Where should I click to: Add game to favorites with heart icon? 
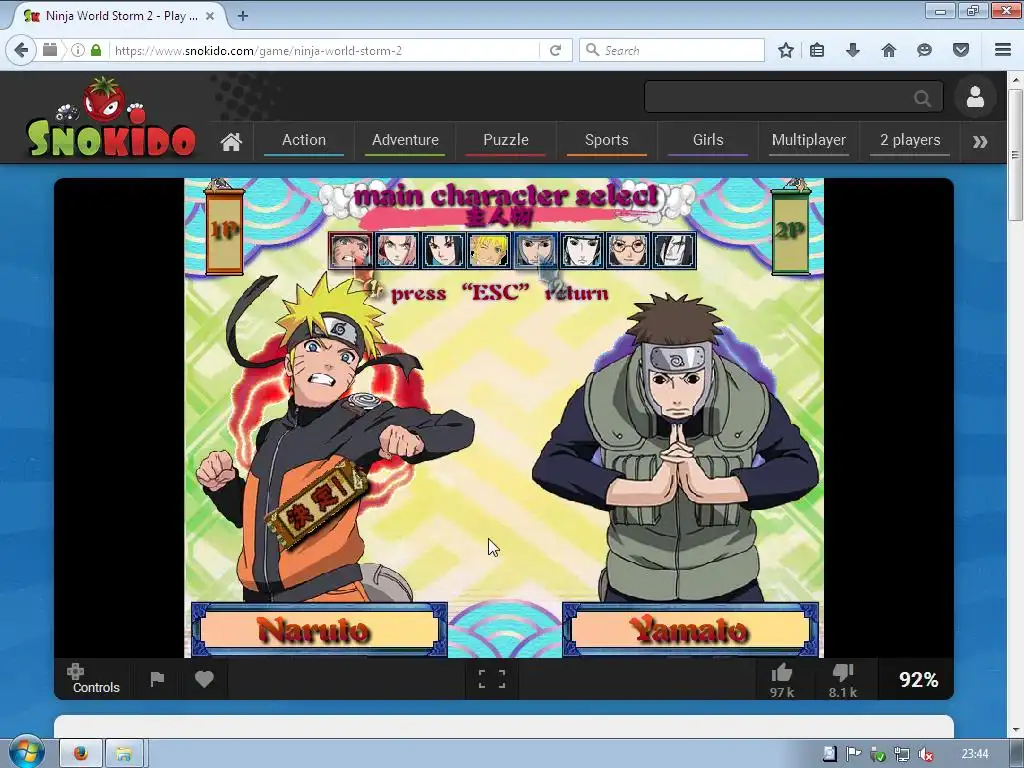[x=204, y=679]
